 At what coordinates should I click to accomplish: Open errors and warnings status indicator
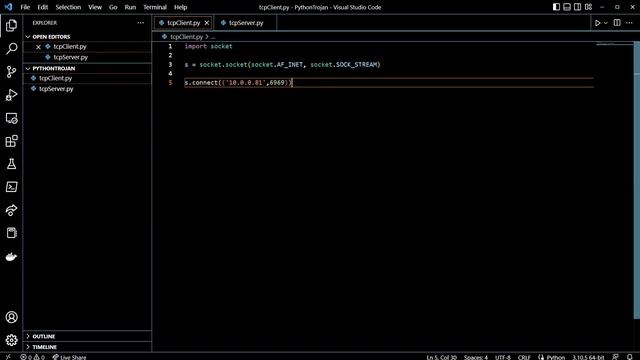tap(33, 357)
